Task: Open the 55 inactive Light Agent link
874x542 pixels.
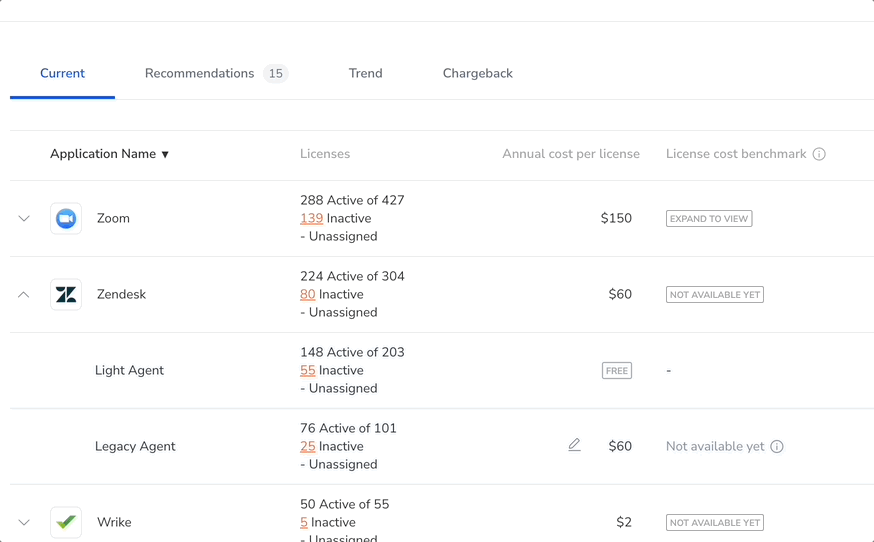Action: coord(308,370)
